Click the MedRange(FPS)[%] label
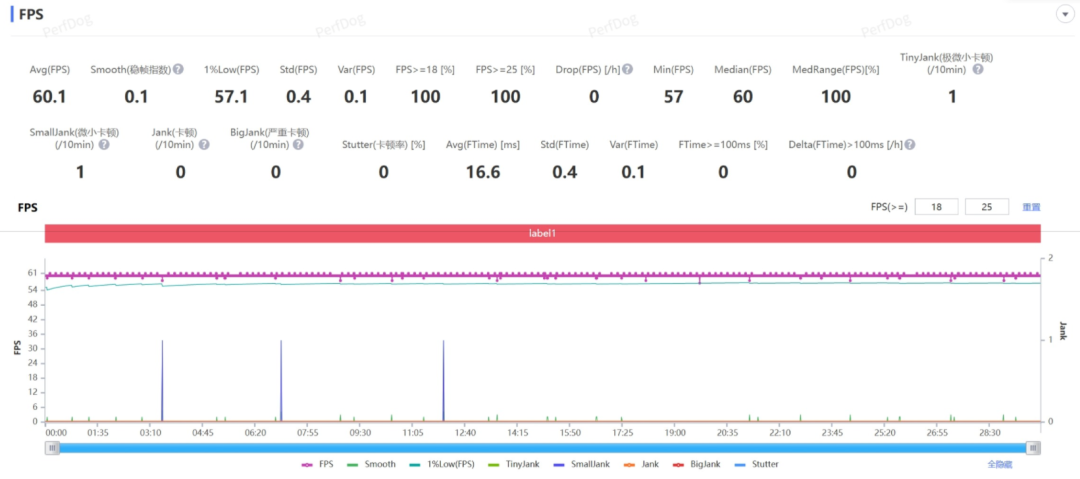Viewport: 1080px width, 479px height. coord(835,70)
